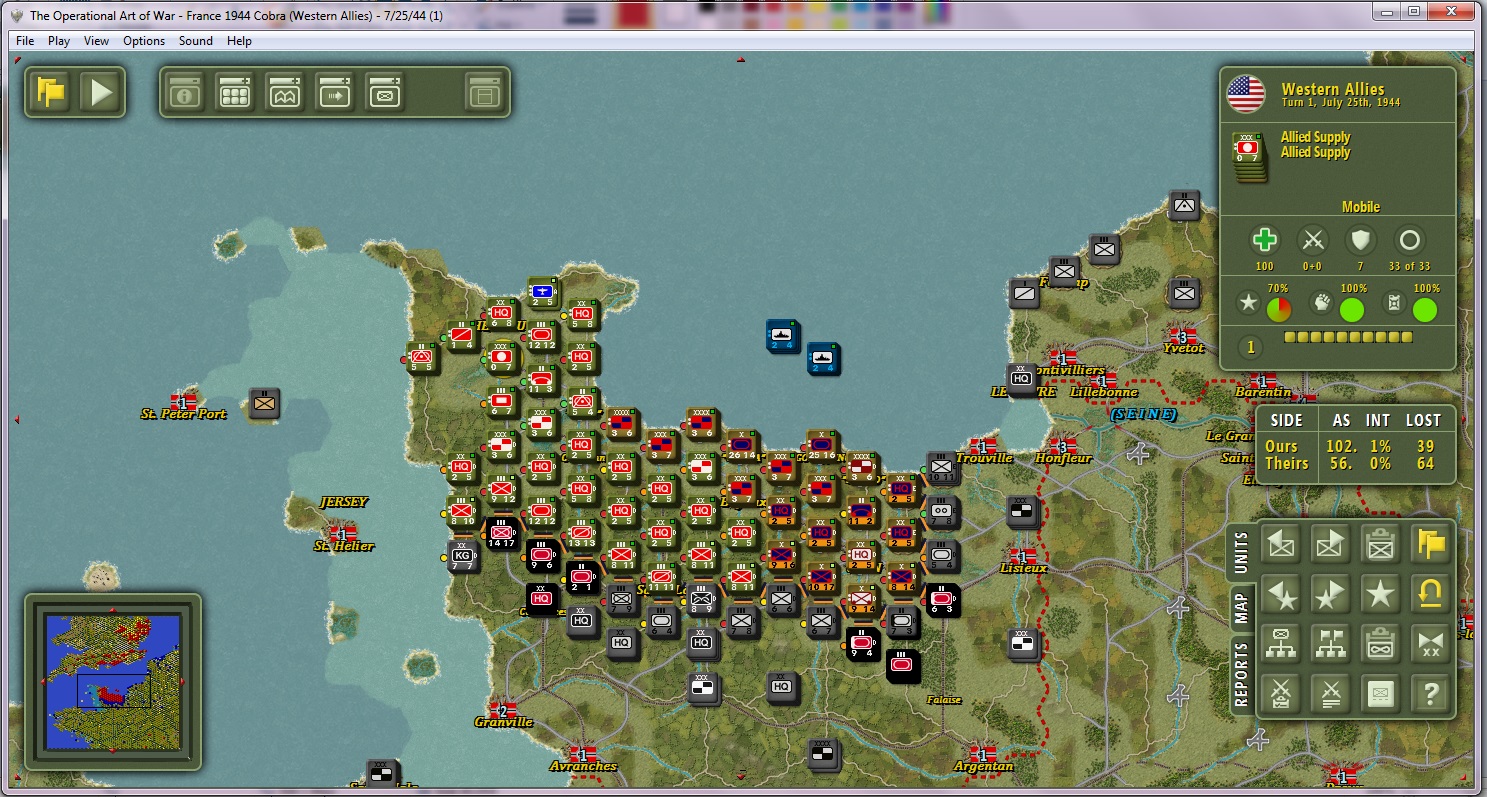Click the Yvetot city label on the map
This screenshot has height=797, width=1487.
pyautogui.click(x=1183, y=348)
